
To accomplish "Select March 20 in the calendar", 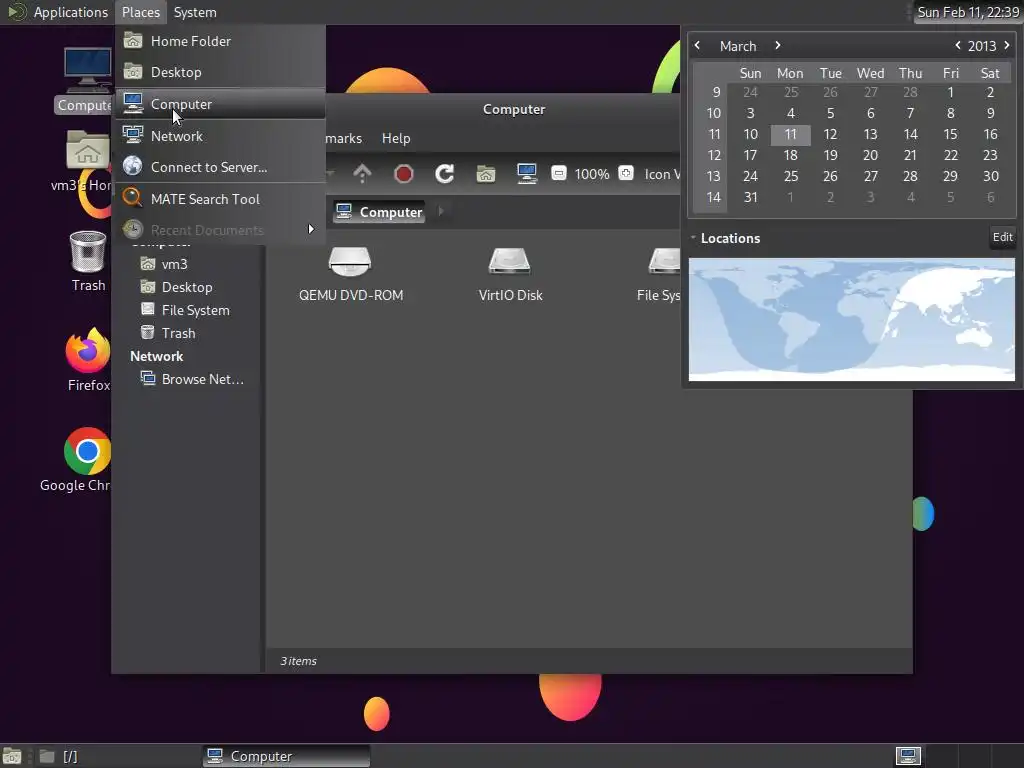I will (870, 155).
